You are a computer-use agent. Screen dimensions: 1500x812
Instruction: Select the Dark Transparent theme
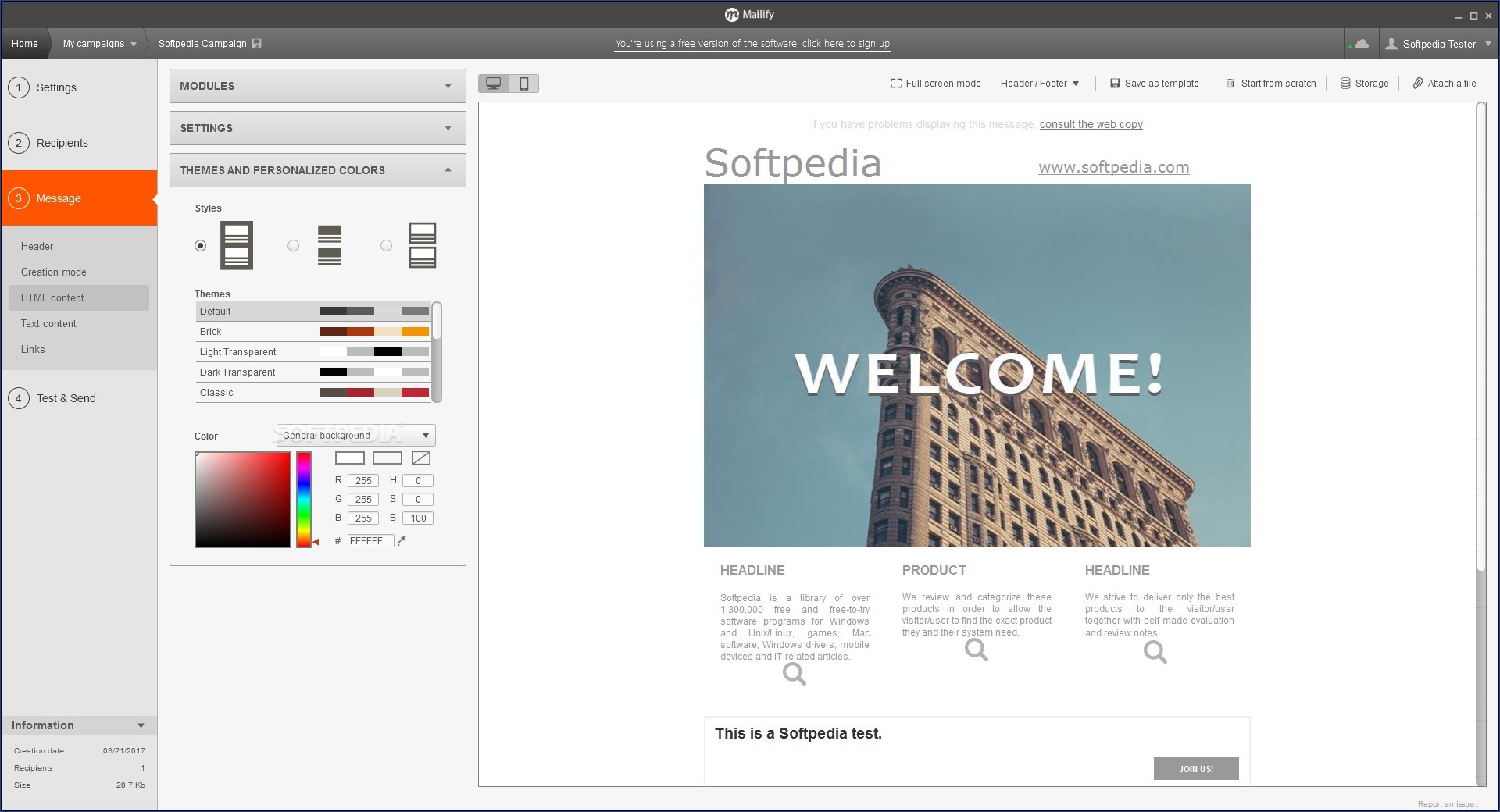coord(313,372)
